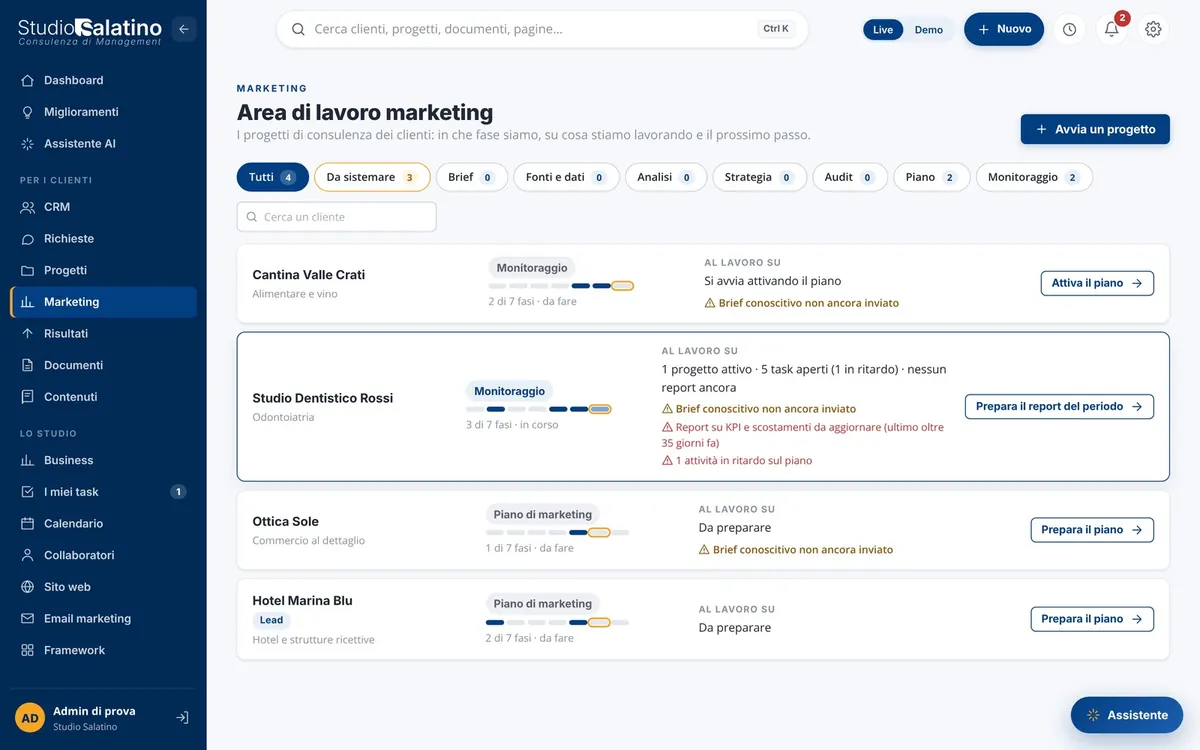Click the Progetti folder icon

(x=28, y=270)
